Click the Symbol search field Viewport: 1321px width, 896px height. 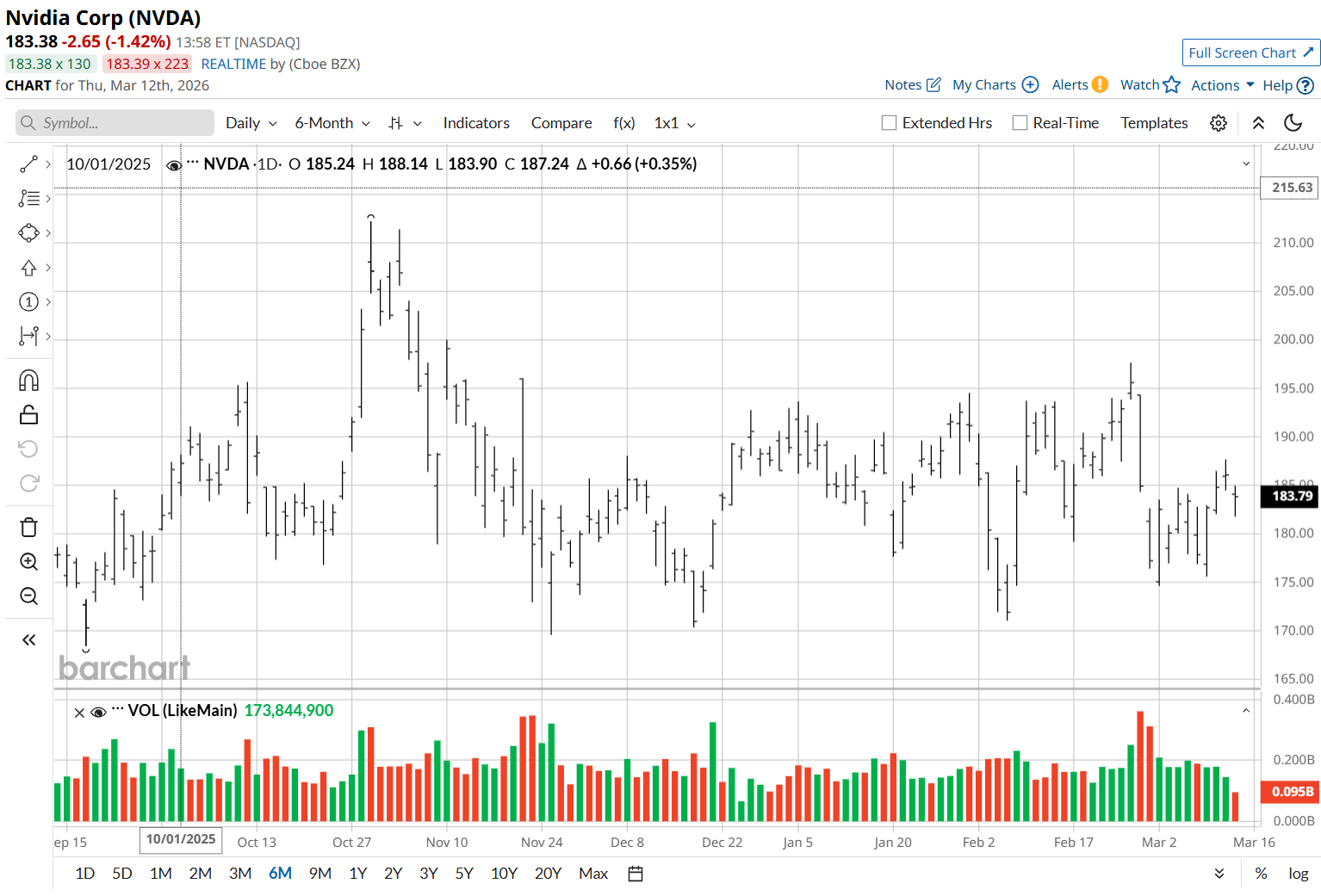click(115, 123)
